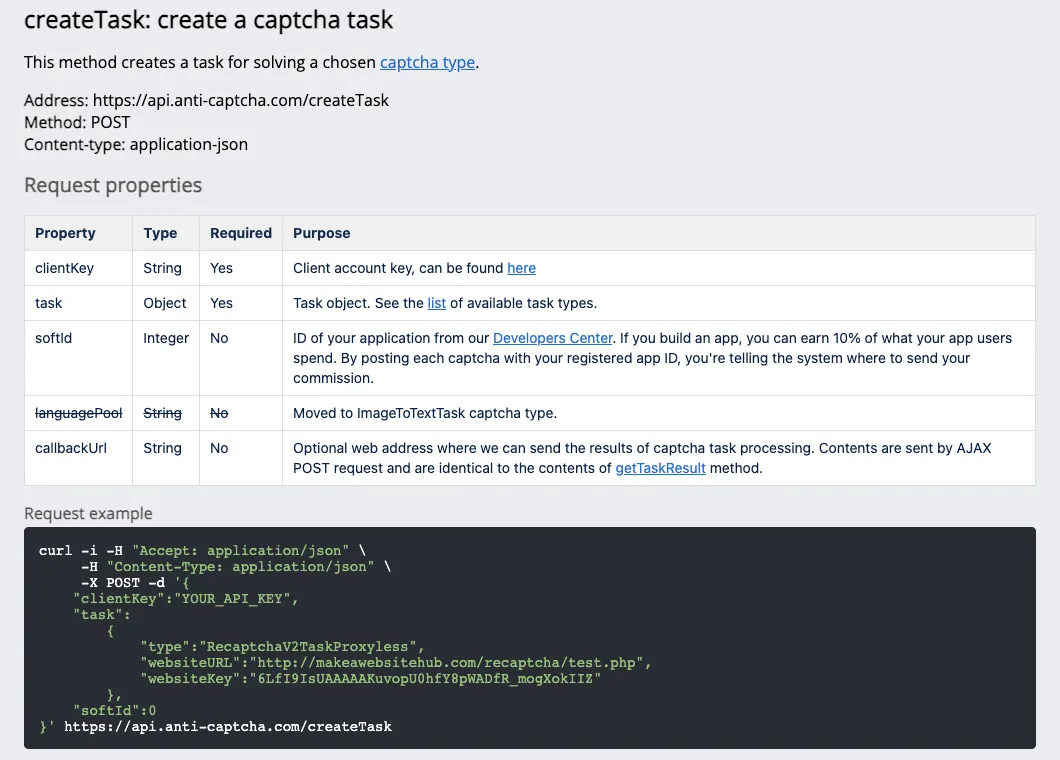Click the final createTask URL in code
The width and height of the screenshot is (1060, 760).
(228, 727)
